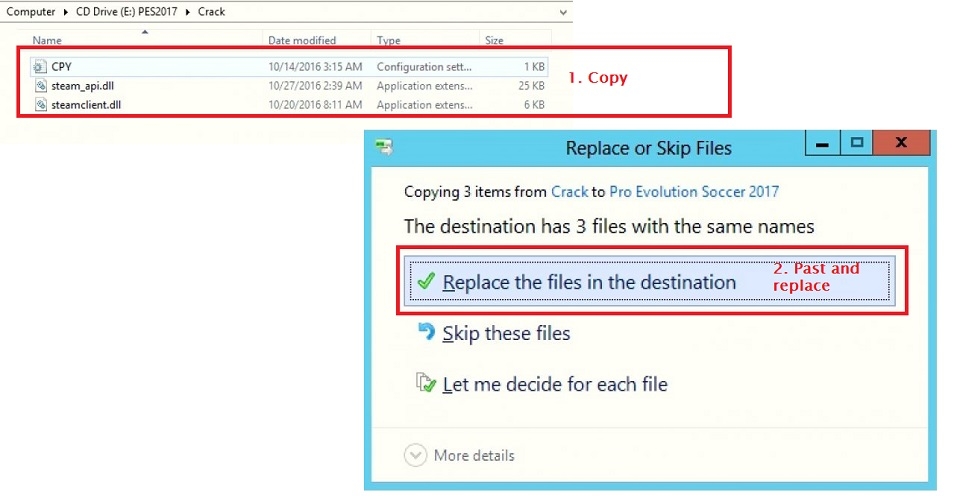Image resolution: width=960 pixels, height=501 pixels.
Task: Click the 10/20/2016 8:11 AM date cell
Action: 315,105
